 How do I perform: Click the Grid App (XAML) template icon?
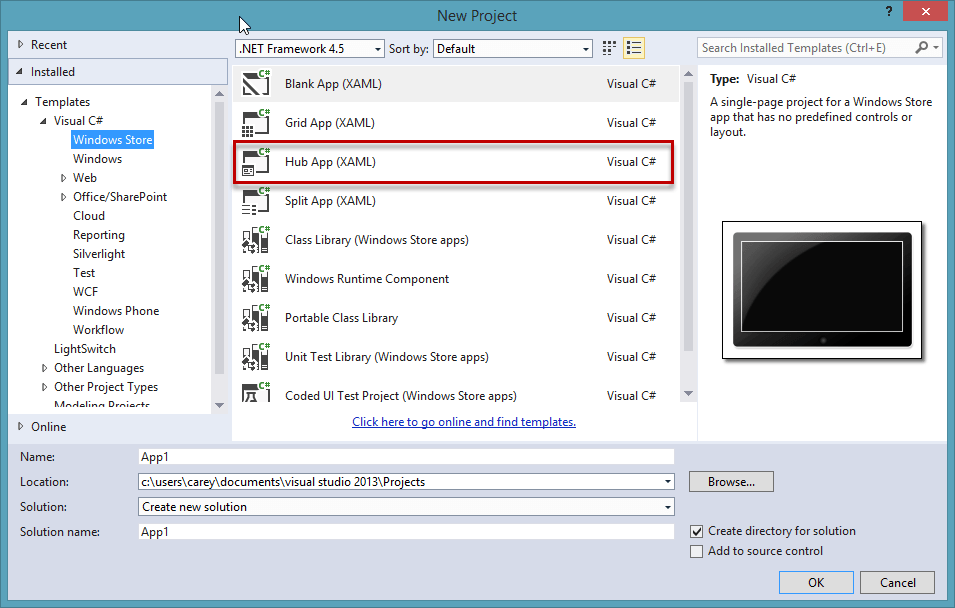click(x=256, y=122)
